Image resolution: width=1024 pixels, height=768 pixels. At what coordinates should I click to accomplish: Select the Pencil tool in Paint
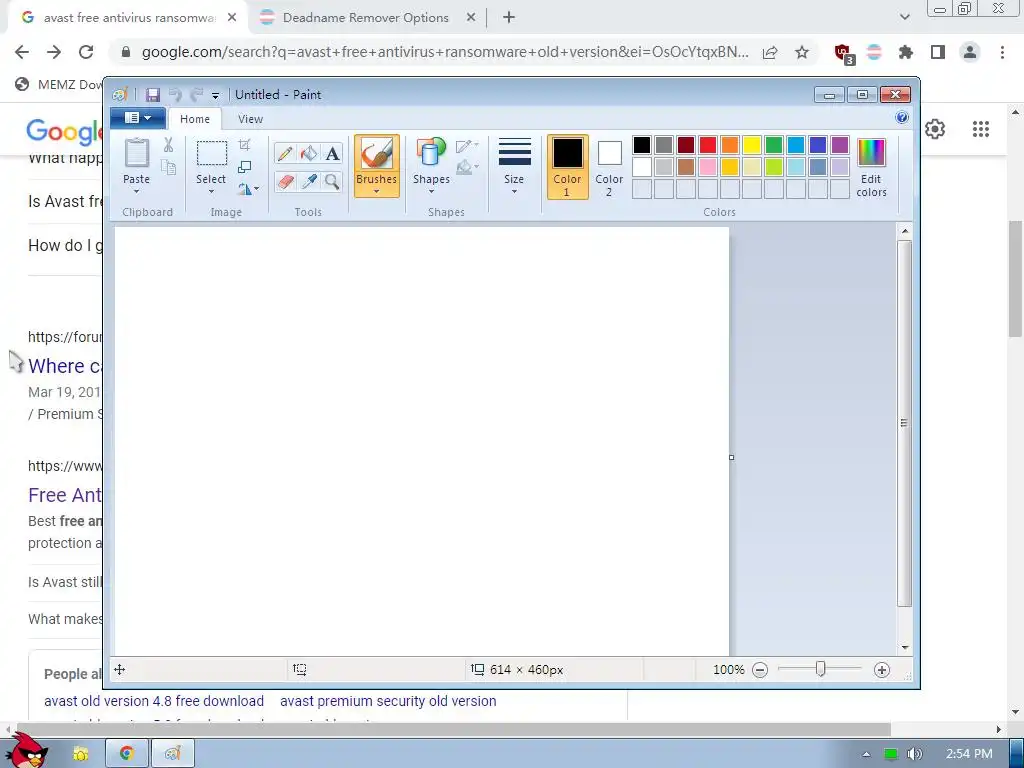(x=285, y=153)
